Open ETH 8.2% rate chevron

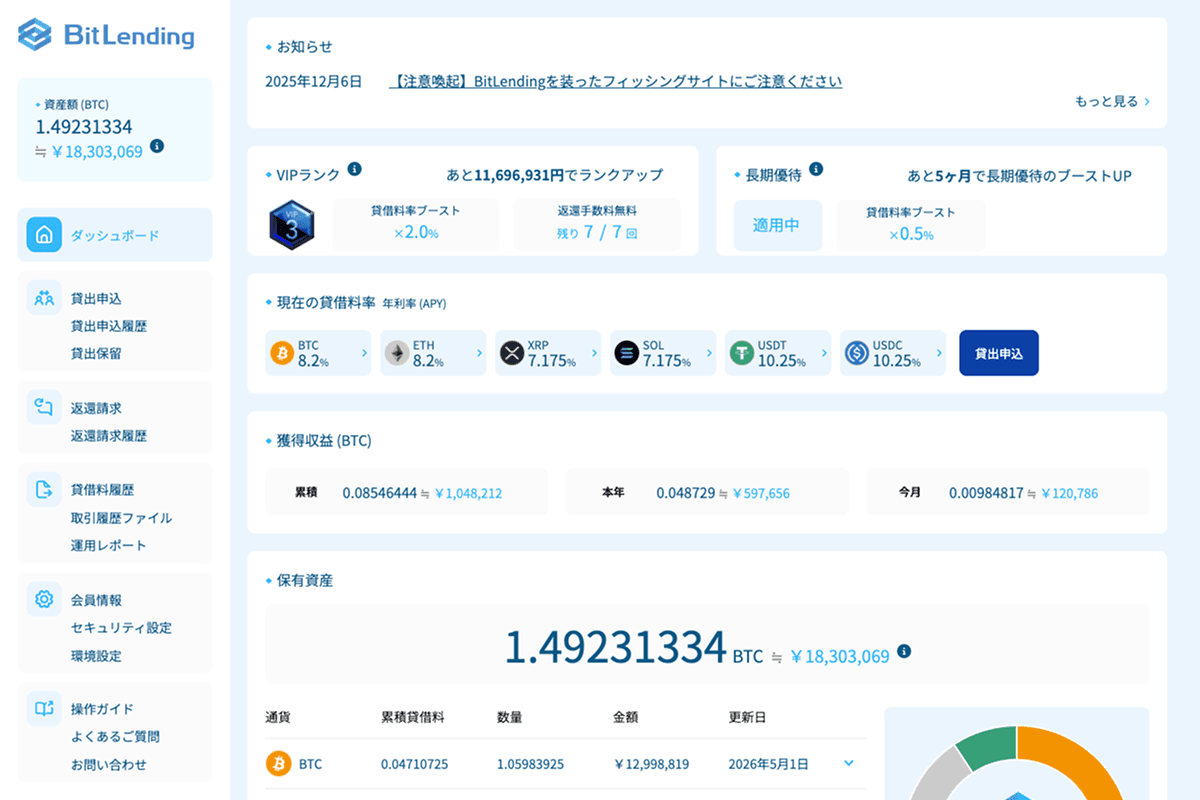[x=479, y=353]
